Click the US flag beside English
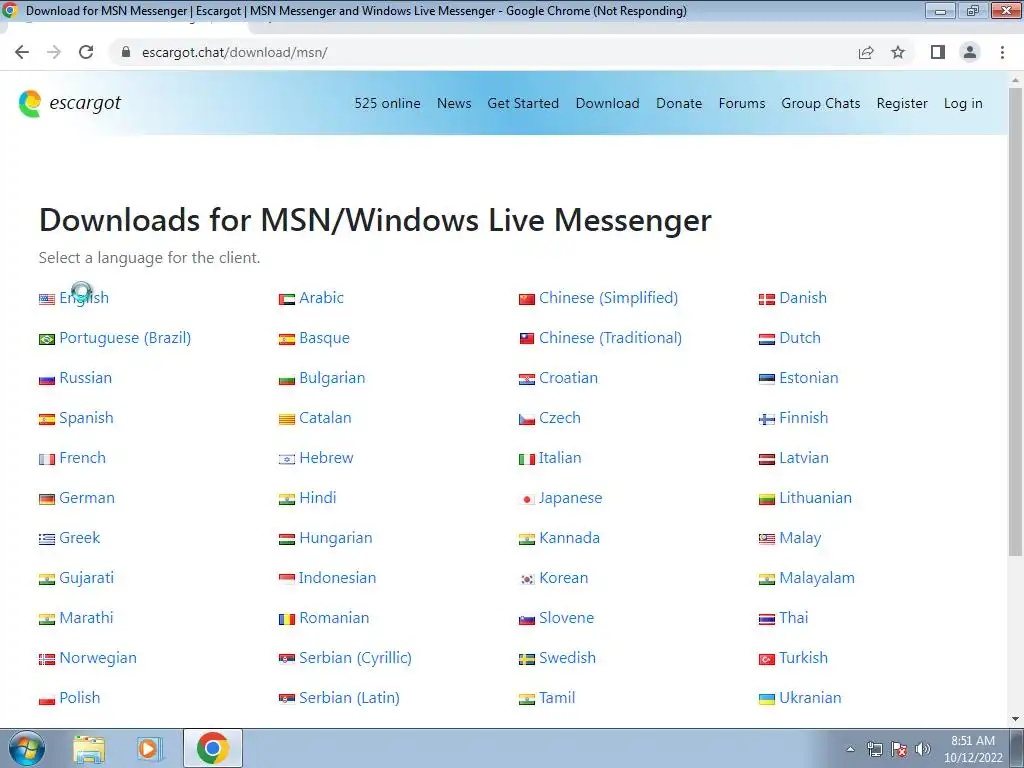 coord(46,300)
